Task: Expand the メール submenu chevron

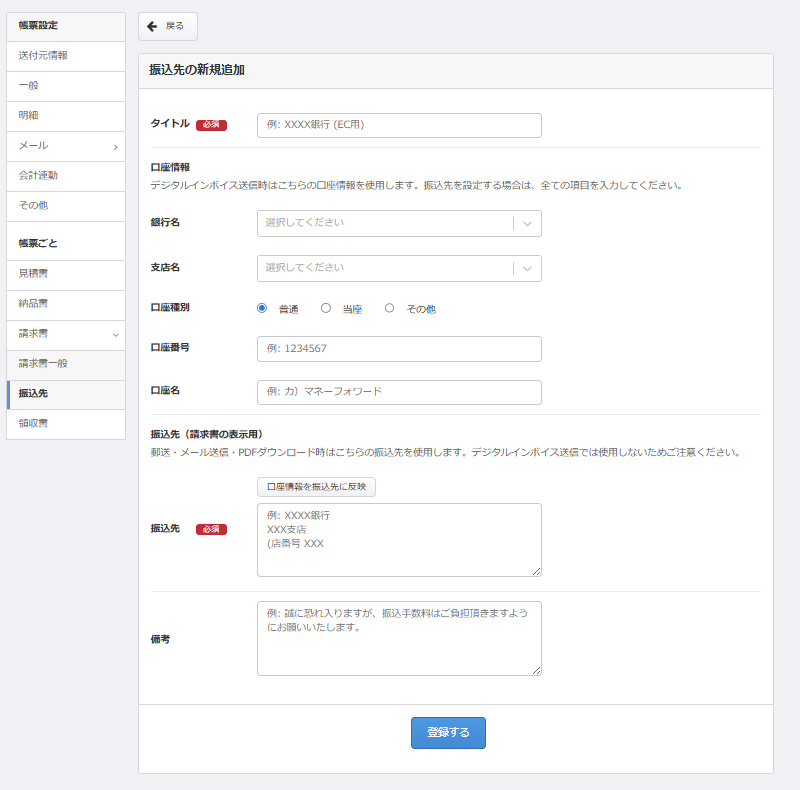Action: click(115, 147)
